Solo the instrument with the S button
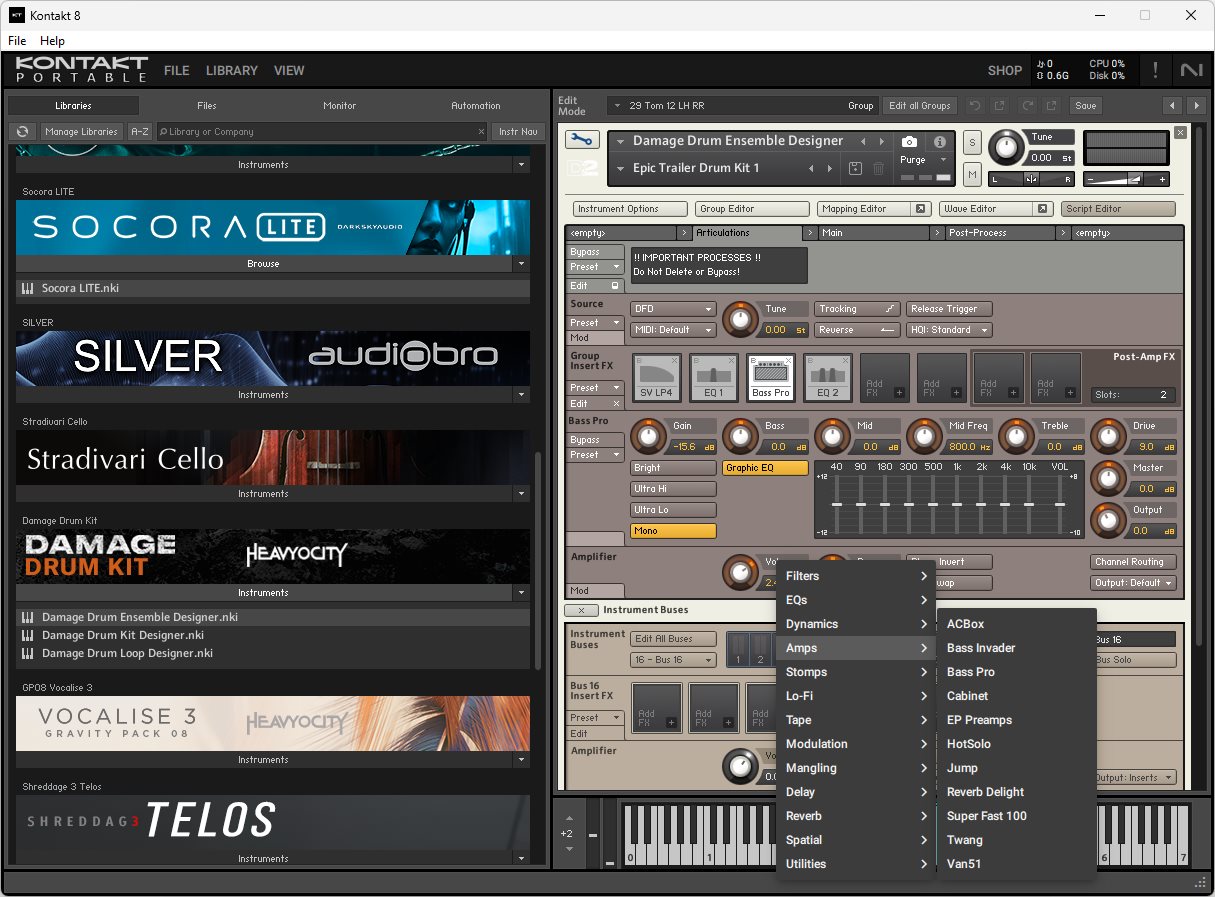Viewport: 1215px width, 897px height. pos(972,142)
